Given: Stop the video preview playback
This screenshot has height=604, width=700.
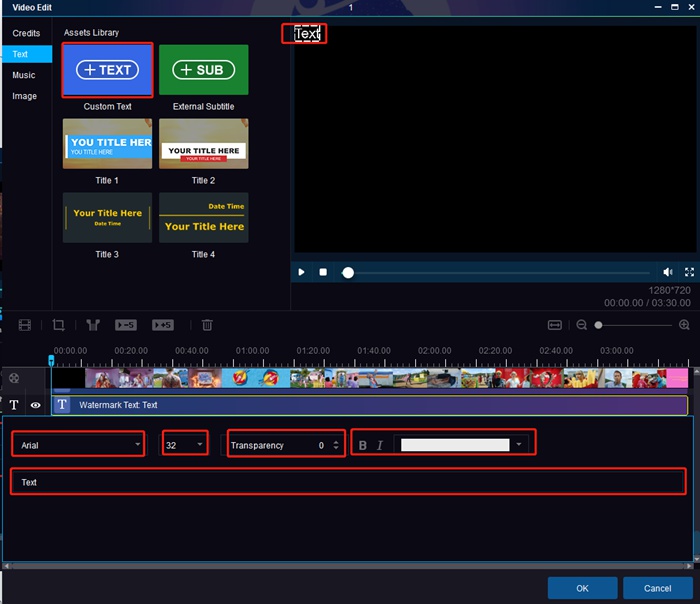Looking at the screenshot, I should [323, 272].
